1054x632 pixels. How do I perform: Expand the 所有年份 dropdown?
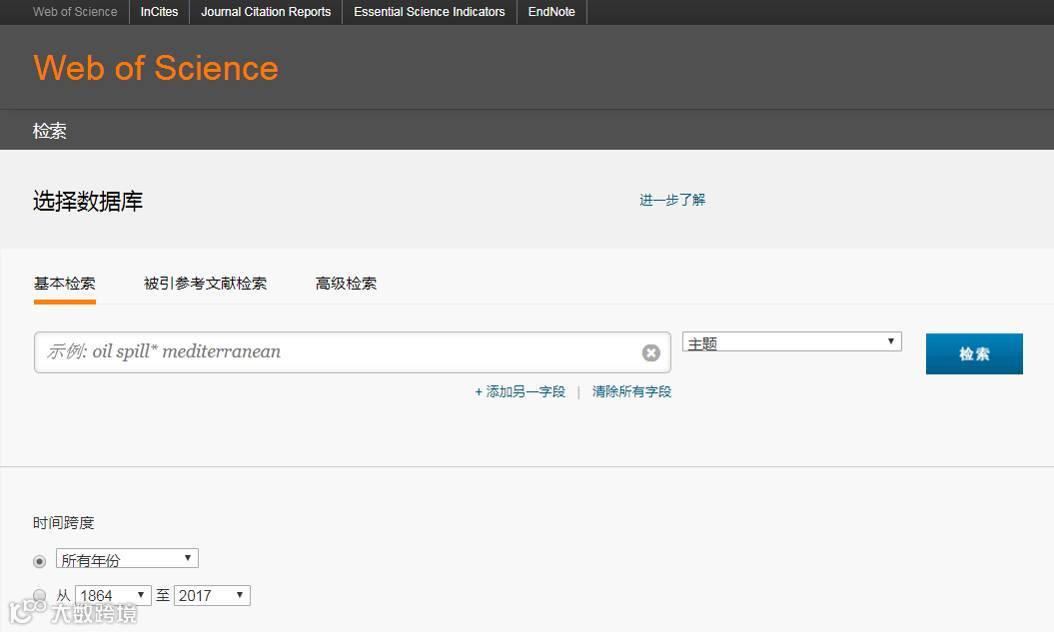[127, 559]
